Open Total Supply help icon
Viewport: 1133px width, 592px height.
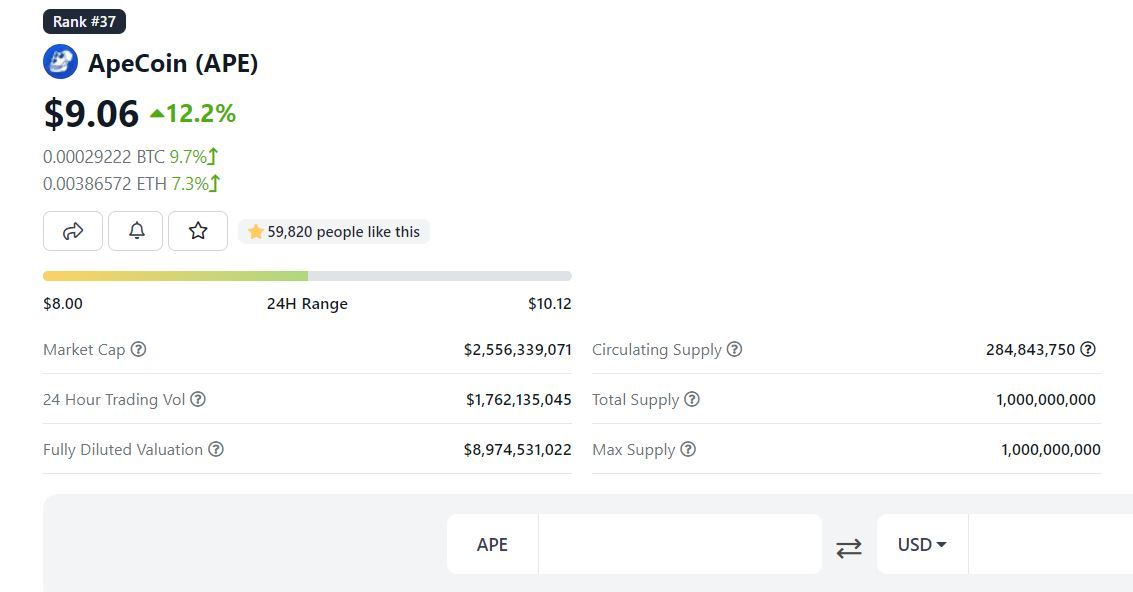[x=692, y=399]
